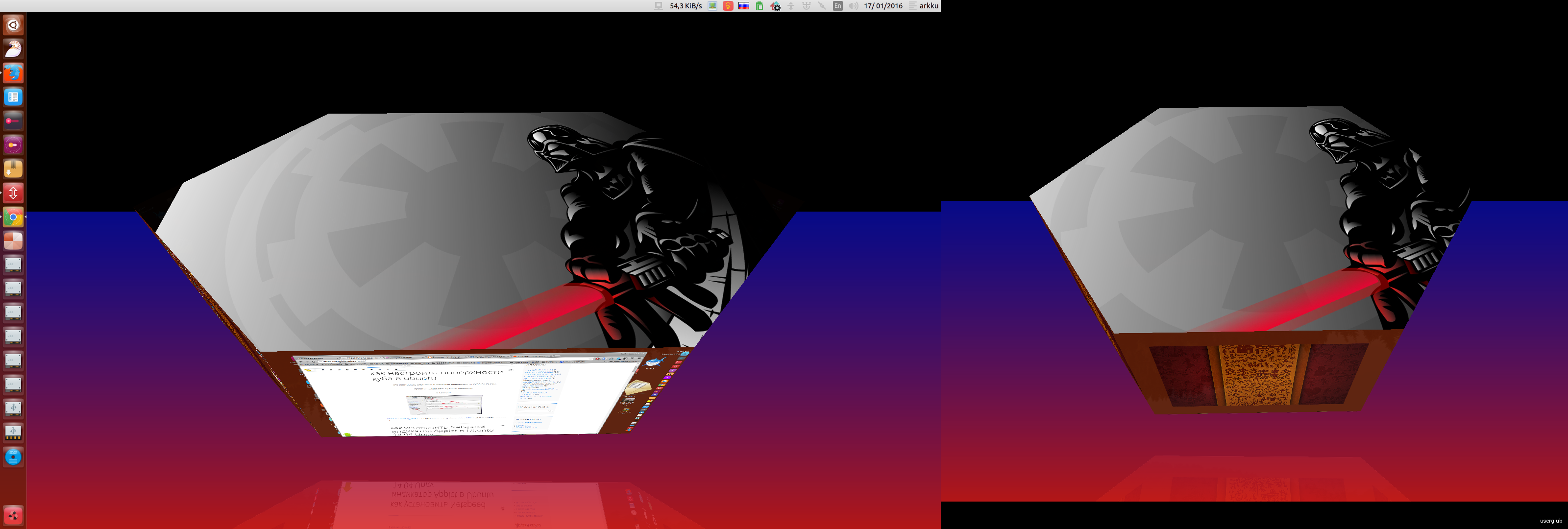
Task: Open the green clipboard indicator
Action: click(759, 5)
